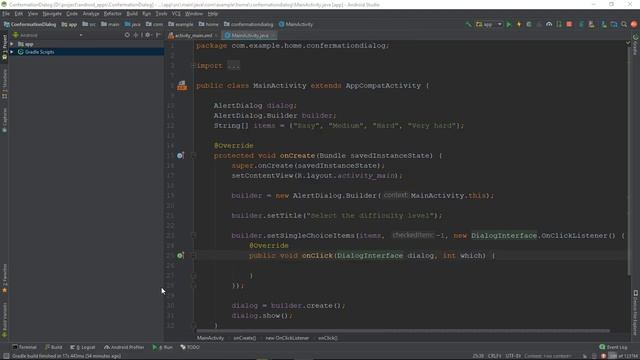The image size is (640, 360).
Task: Click the Debug app icon
Action: tap(529, 24)
